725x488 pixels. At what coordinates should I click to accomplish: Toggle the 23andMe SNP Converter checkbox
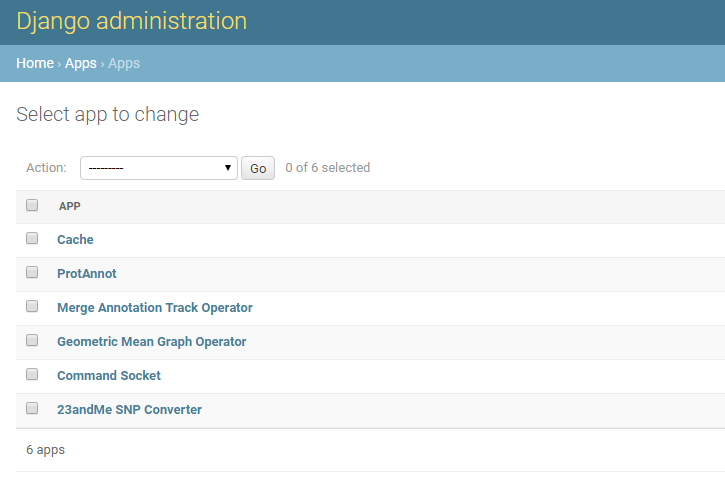[x=32, y=409]
